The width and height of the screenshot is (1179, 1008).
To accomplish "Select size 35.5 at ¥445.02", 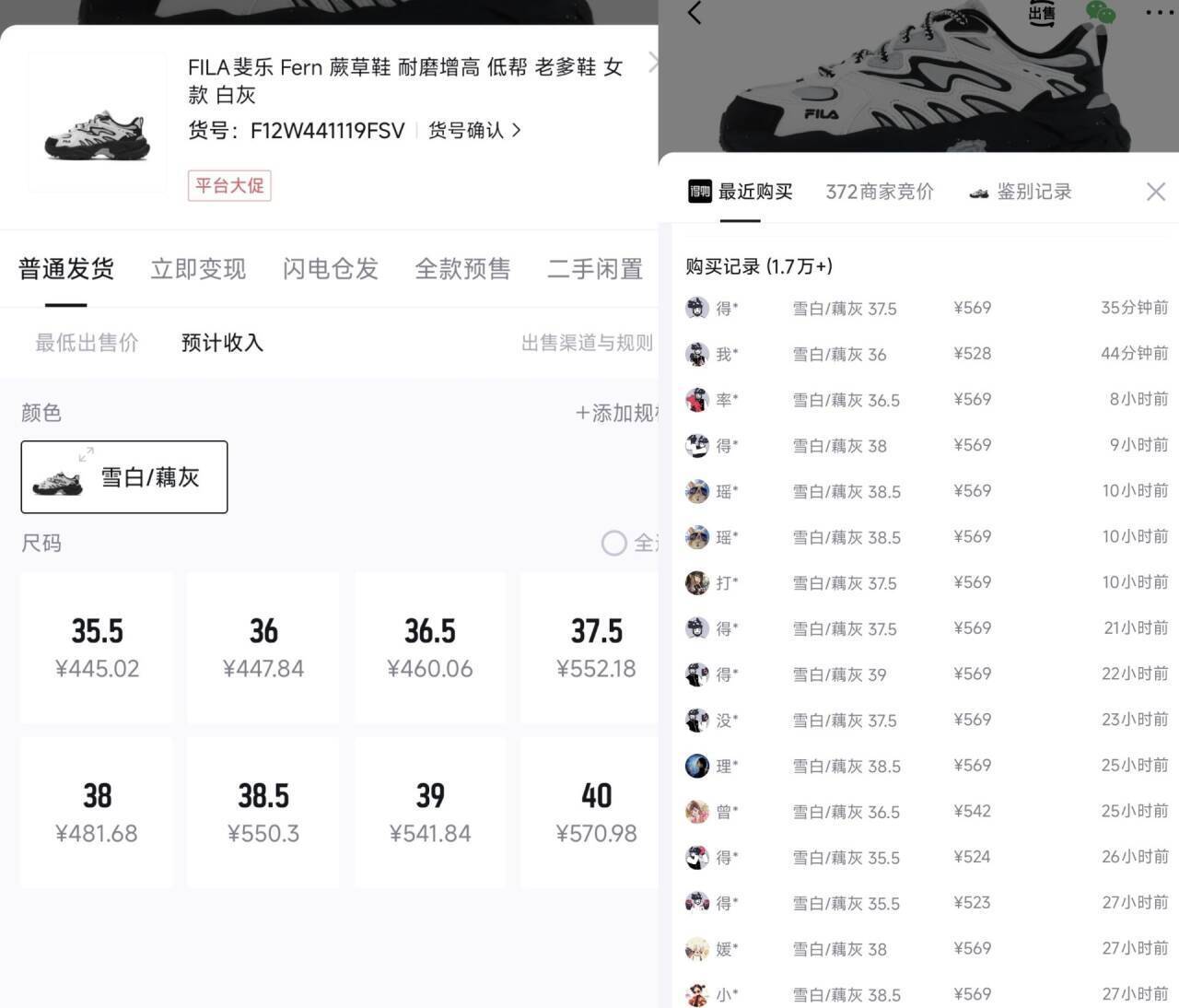I will [97, 648].
